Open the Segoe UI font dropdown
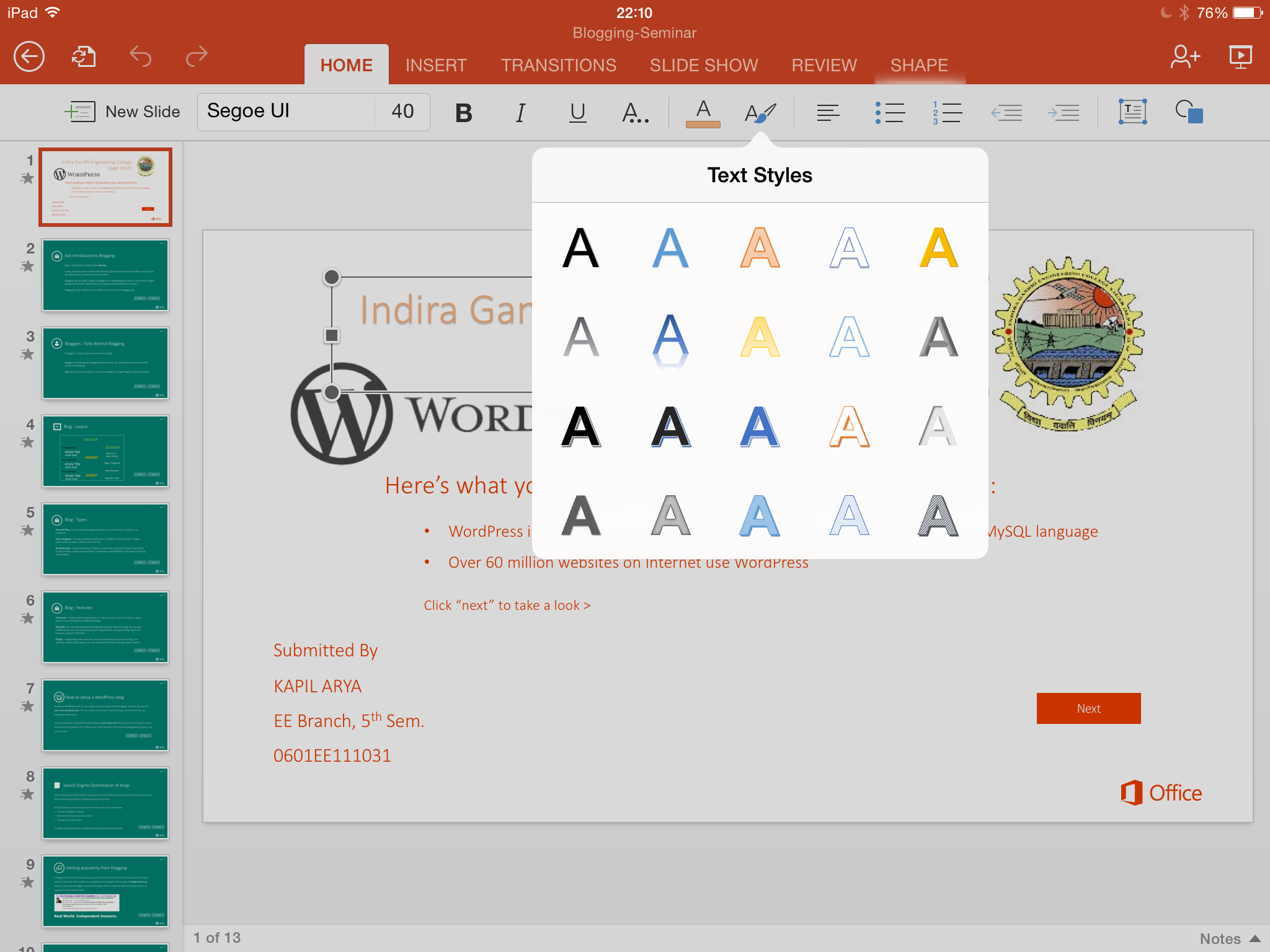The height and width of the screenshot is (952, 1270). pyautogui.click(x=286, y=112)
